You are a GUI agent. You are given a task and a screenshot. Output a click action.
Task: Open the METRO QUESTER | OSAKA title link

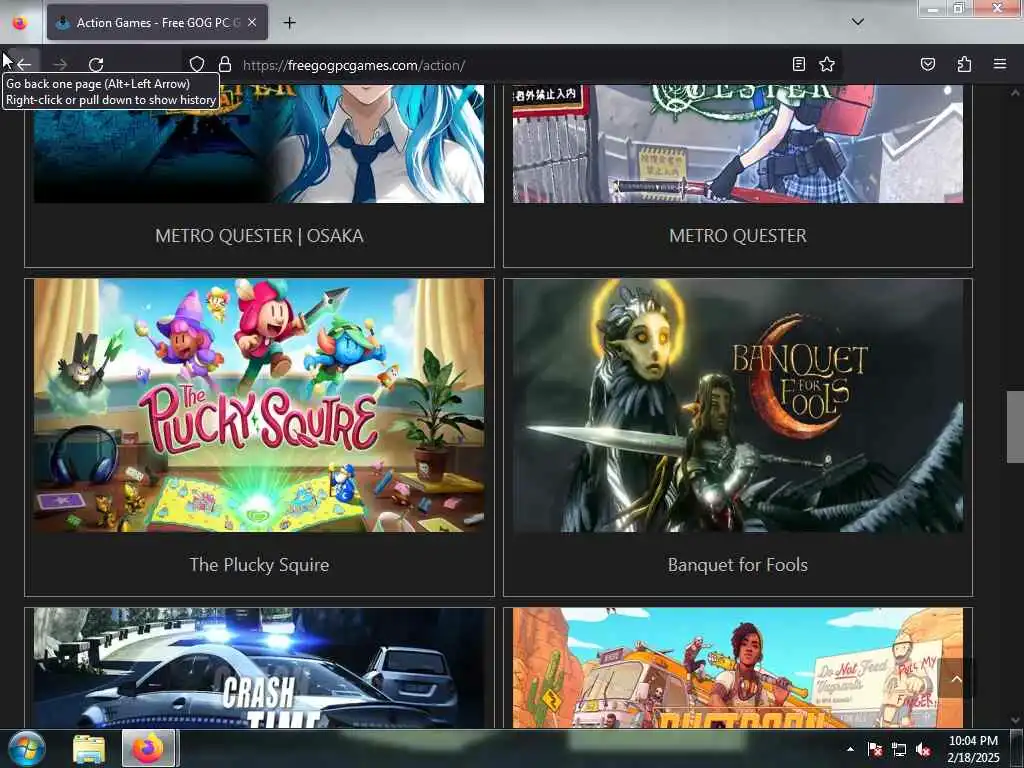coord(259,236)
